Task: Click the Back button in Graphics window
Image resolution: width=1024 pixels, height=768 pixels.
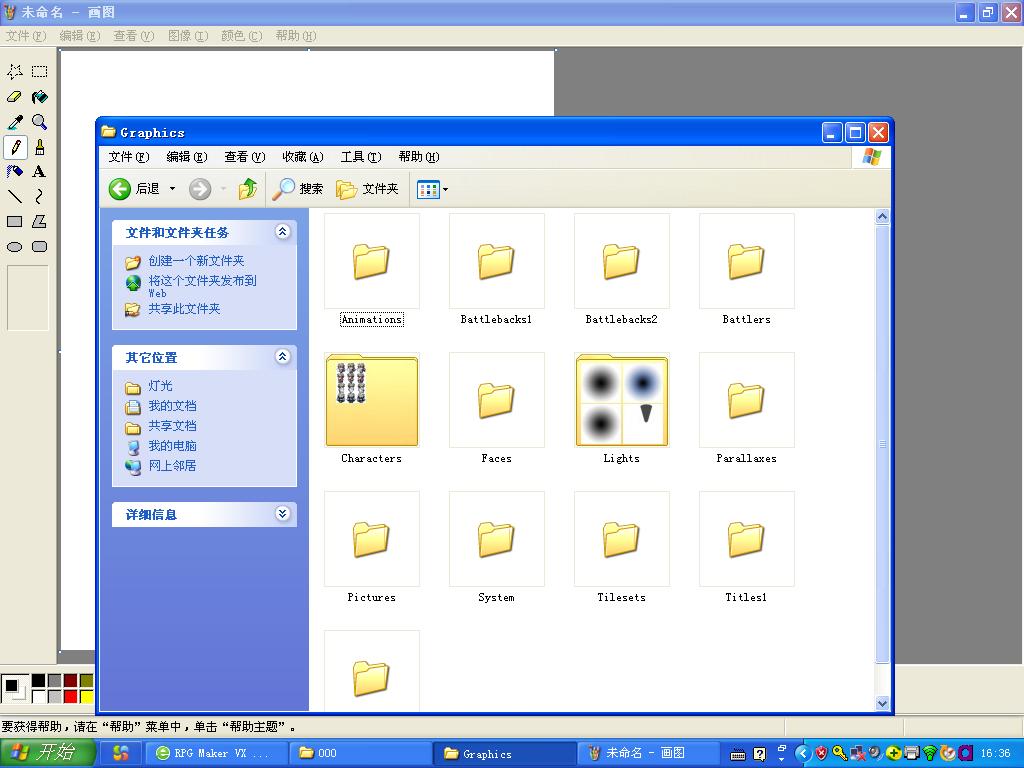Action: click(x=135, y=189)
